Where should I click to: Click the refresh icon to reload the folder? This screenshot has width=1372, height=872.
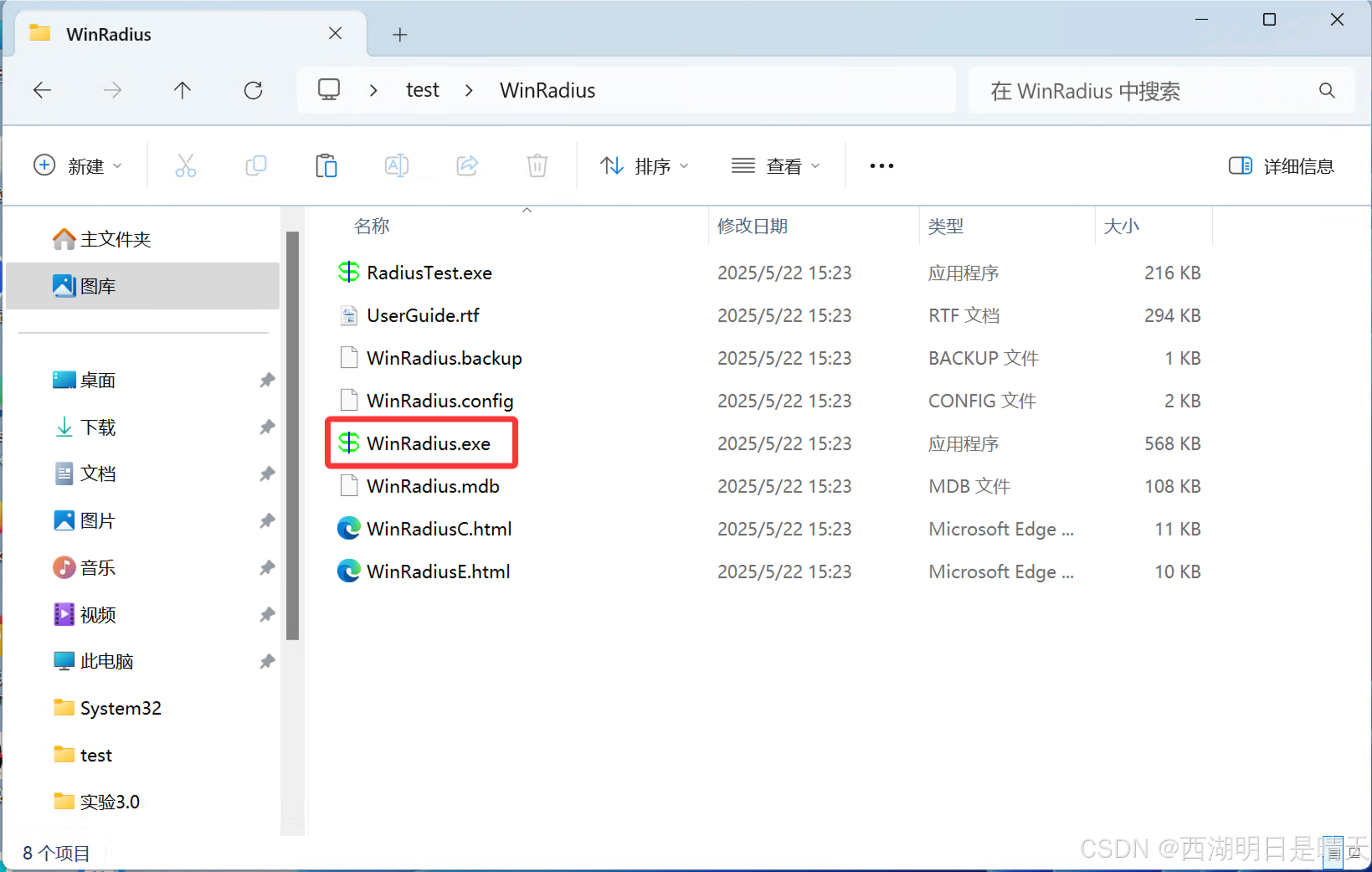[x=253, y=89]
